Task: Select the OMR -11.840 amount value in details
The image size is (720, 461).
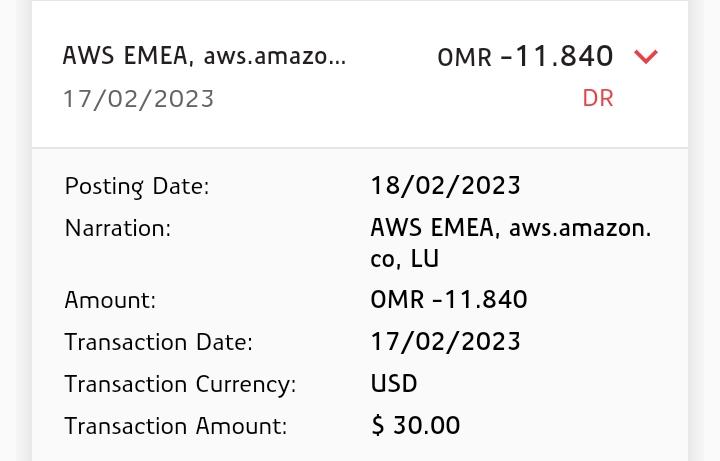Action: coord(448,300)
